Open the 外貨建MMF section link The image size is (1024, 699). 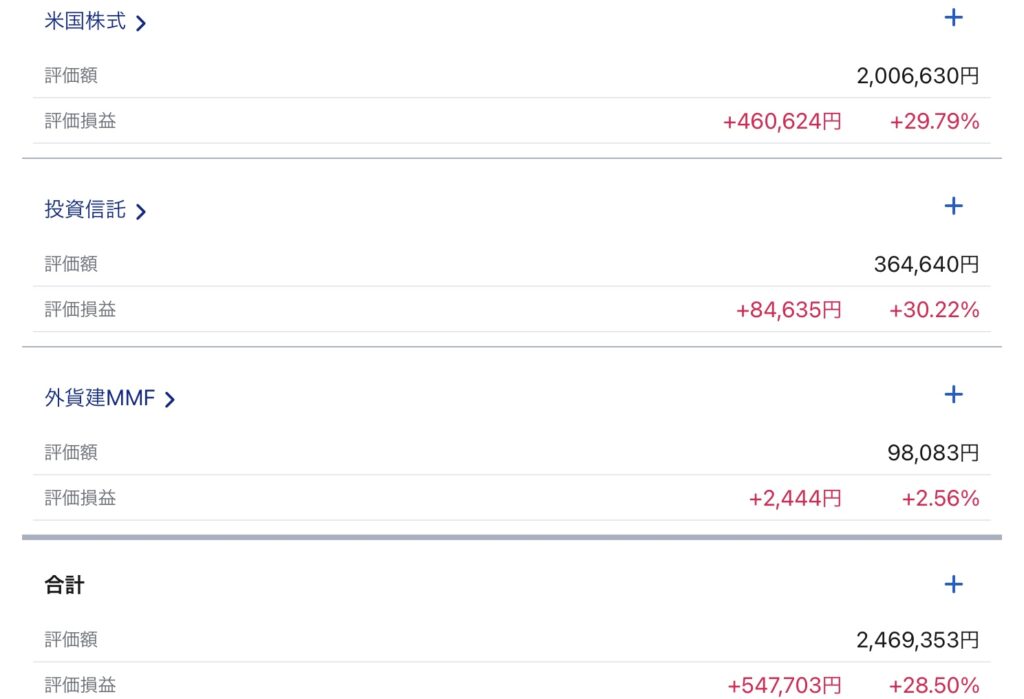click(100, 398)
